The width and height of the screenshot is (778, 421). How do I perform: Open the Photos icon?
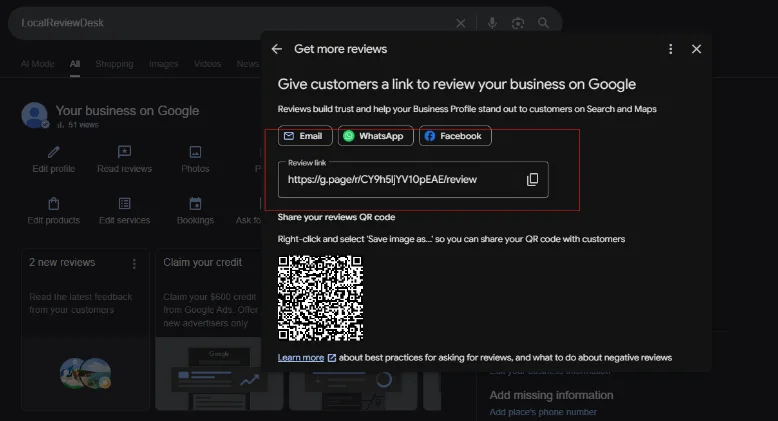pos(195,151)
